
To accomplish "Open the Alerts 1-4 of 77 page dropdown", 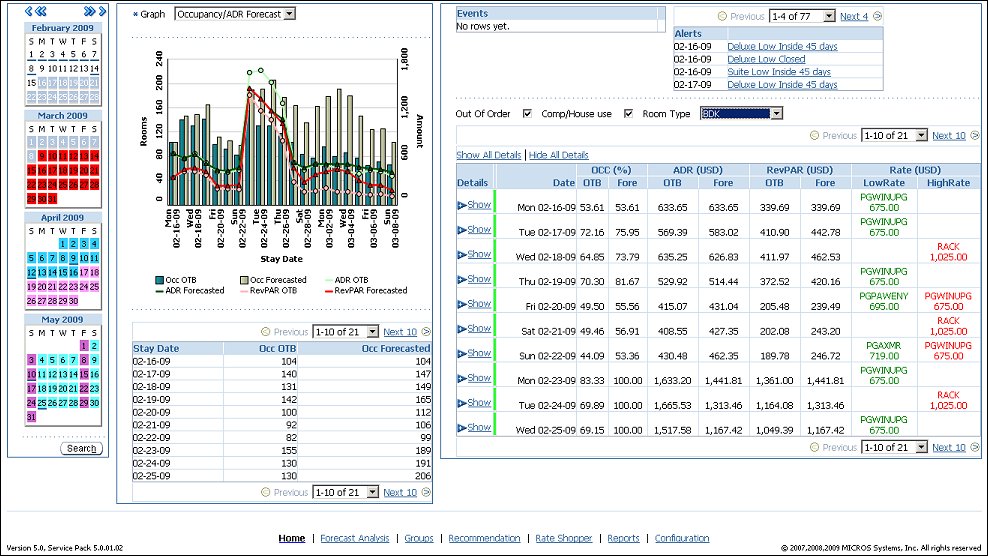I will [x=800, y=17].
